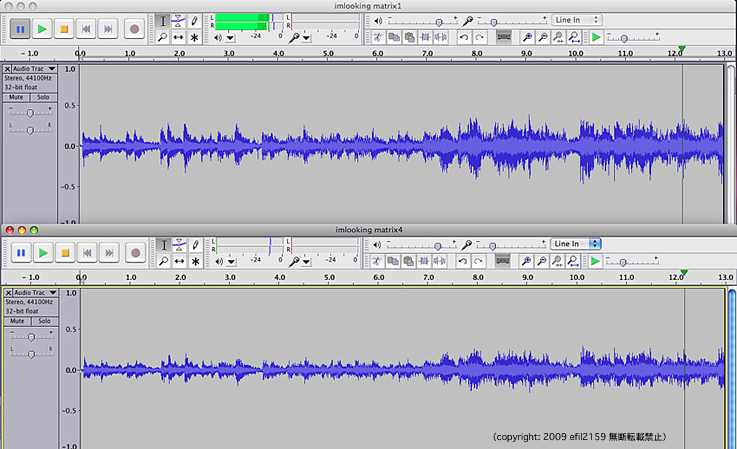Click Silence audio icon in matrix1 toolbar
Screen dimensions: 737x449
click(x=440, y=37)
